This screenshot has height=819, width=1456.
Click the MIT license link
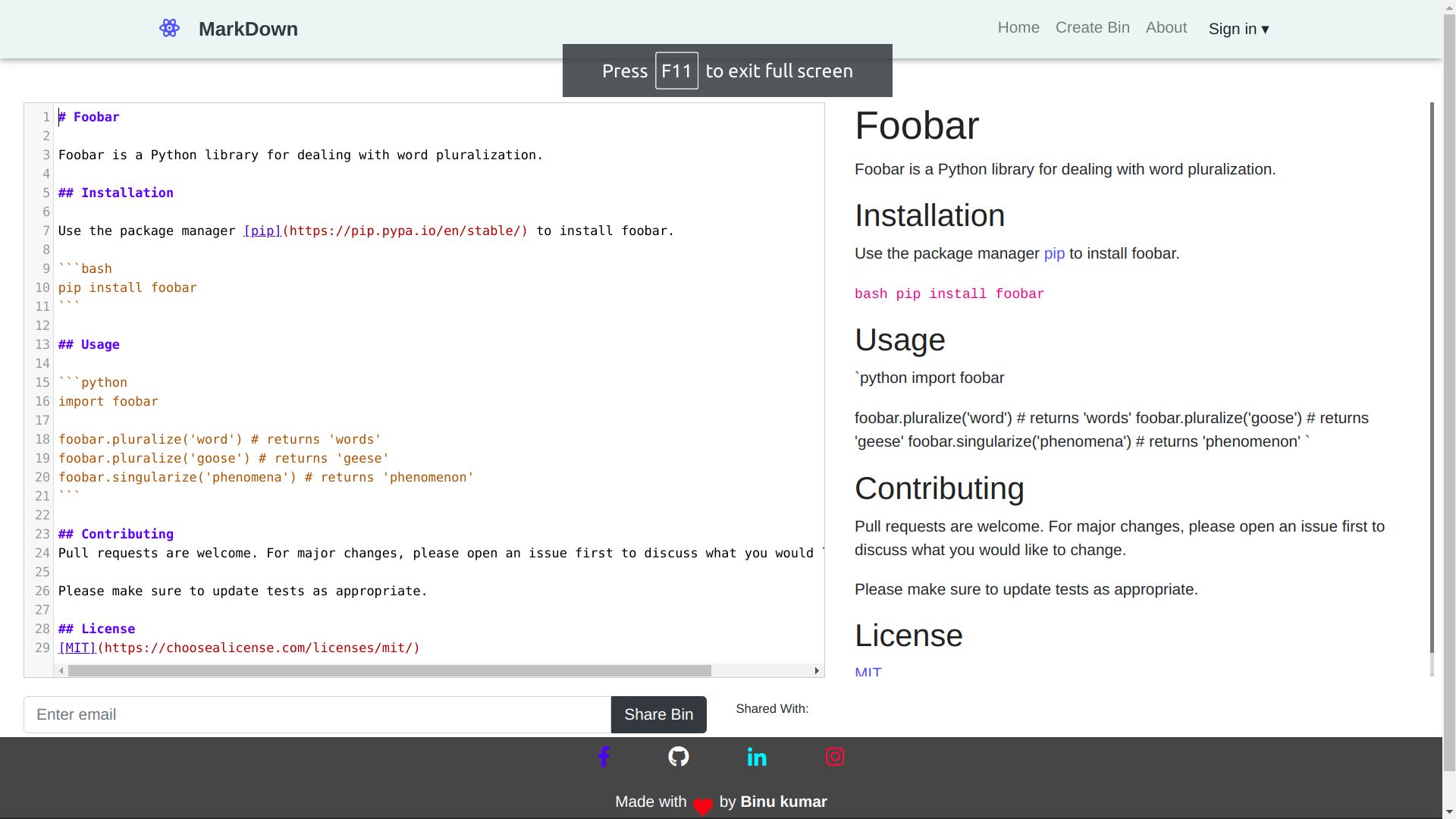click(x=867, y=672)
